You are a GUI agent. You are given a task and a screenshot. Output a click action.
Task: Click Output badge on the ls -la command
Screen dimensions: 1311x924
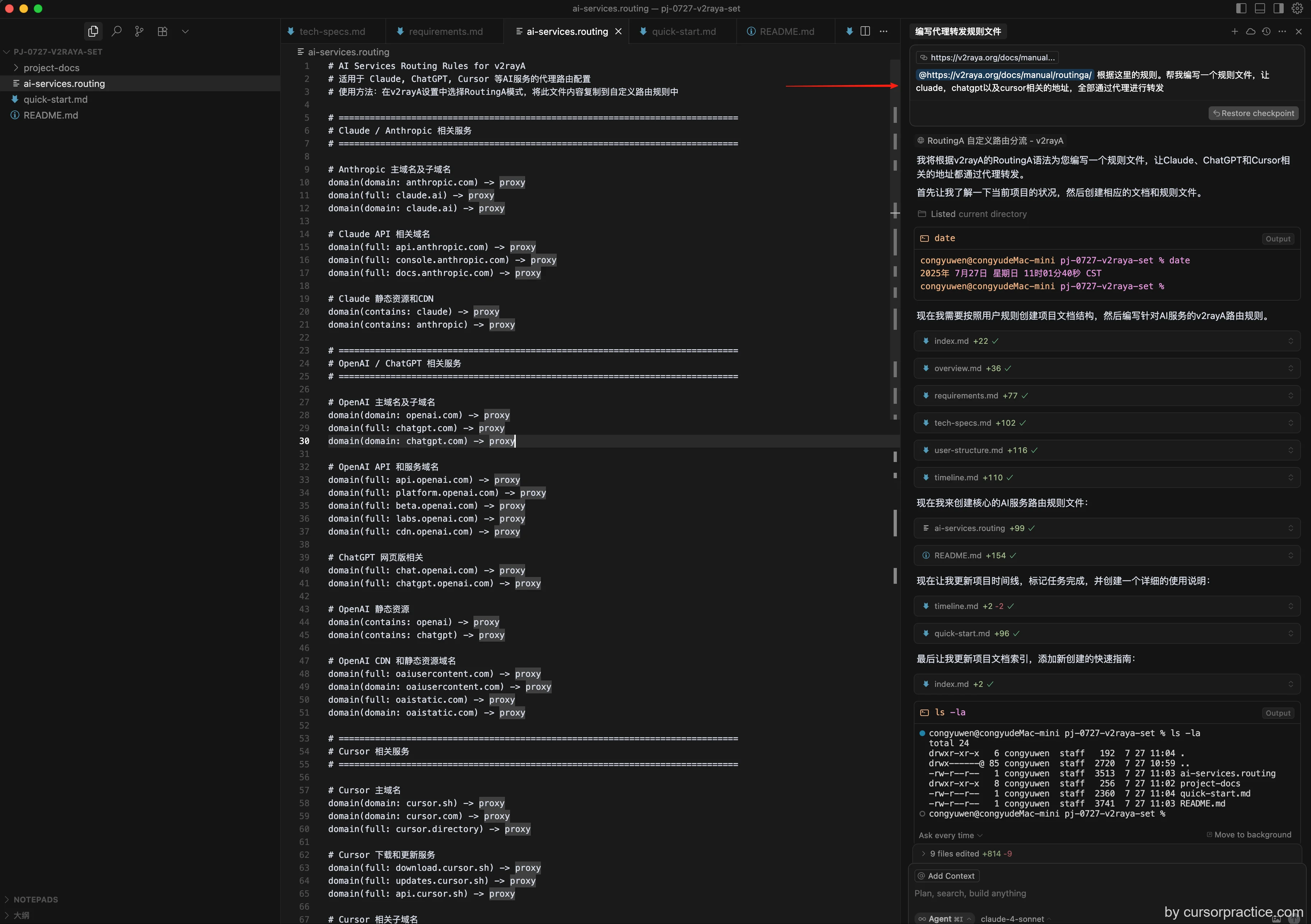[x=1278, y=713]
